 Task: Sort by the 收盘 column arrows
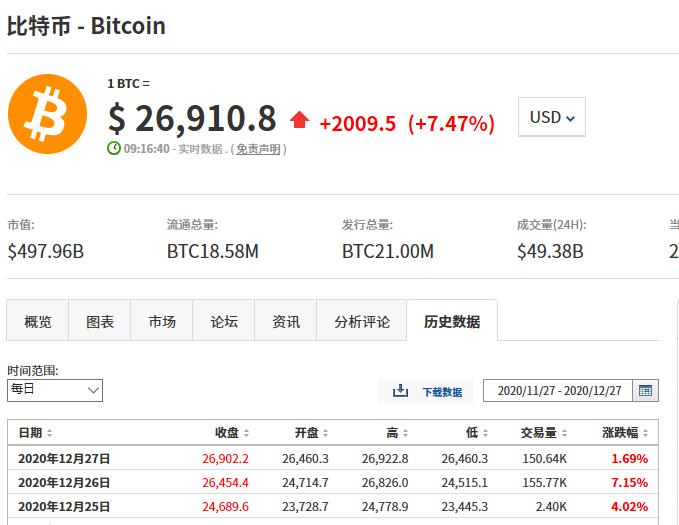247,433
